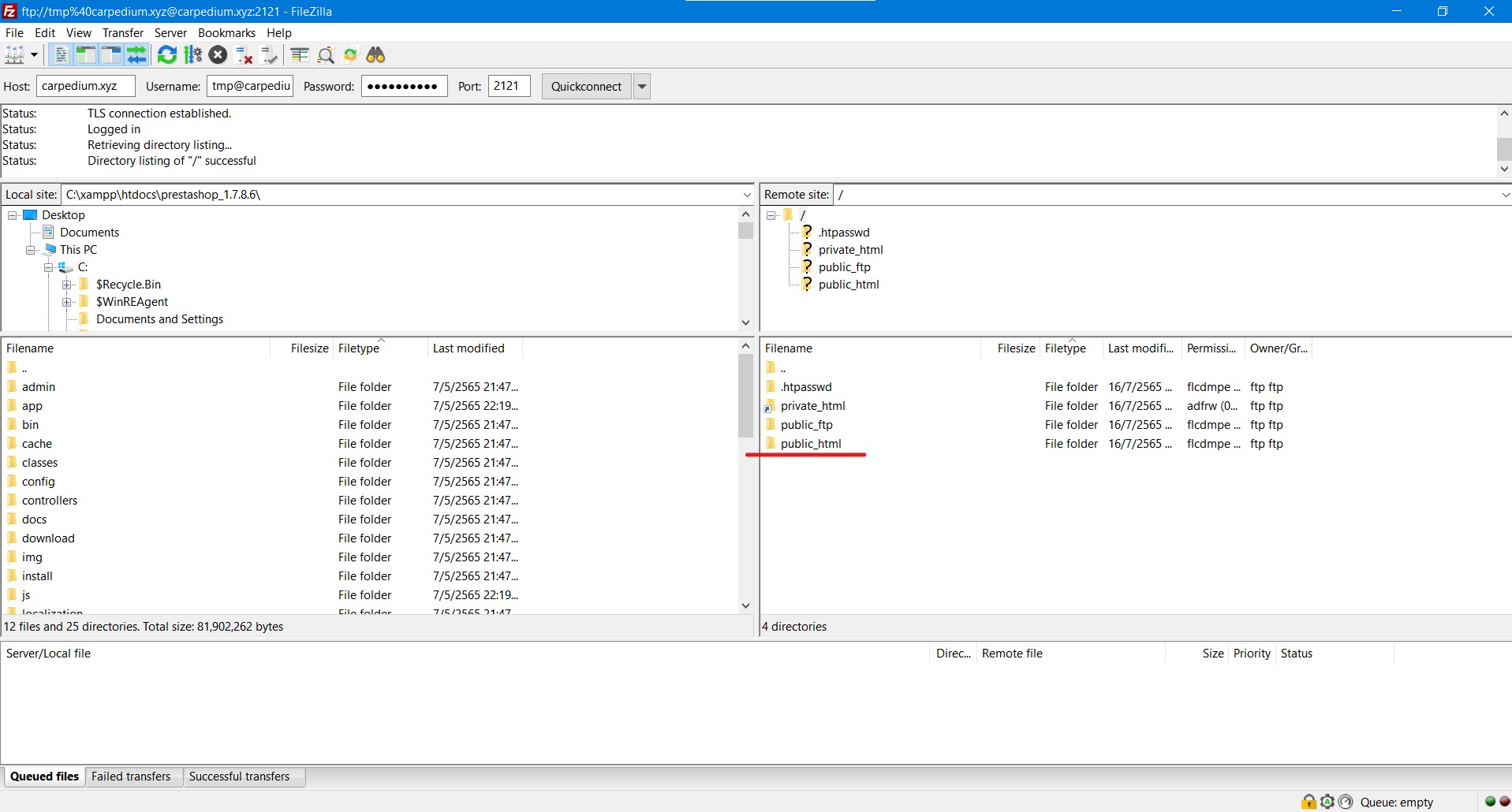
Task: Toggle transfer queue display
Action: point(136,55)
